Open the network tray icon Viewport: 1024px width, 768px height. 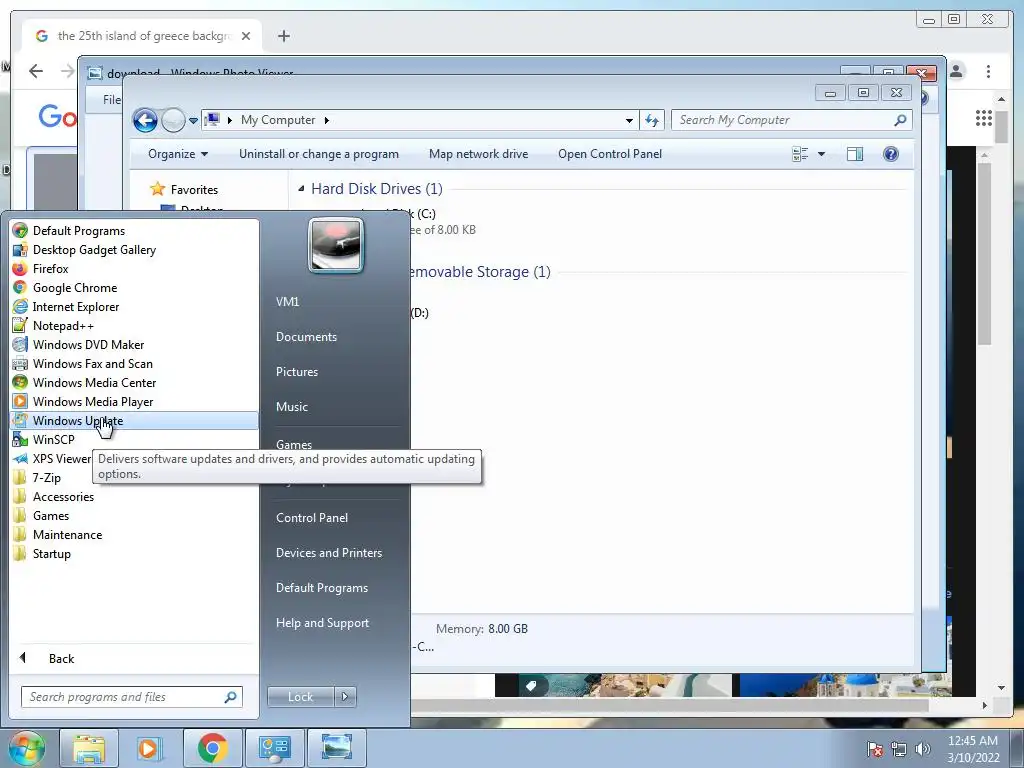899,749
